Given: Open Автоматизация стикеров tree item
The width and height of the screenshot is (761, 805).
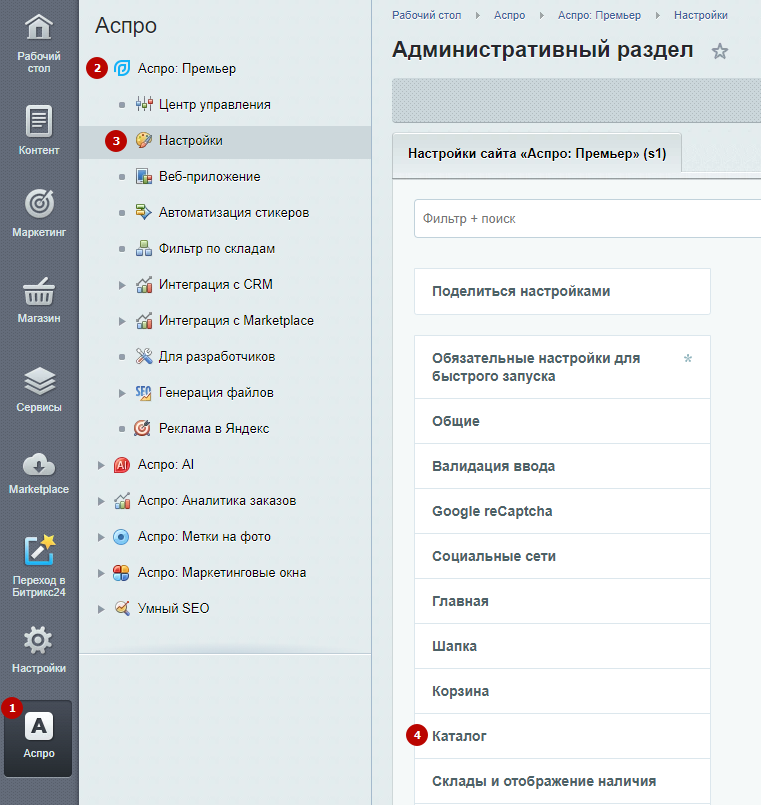Looking at the screenshot, I should coord(234,213).
